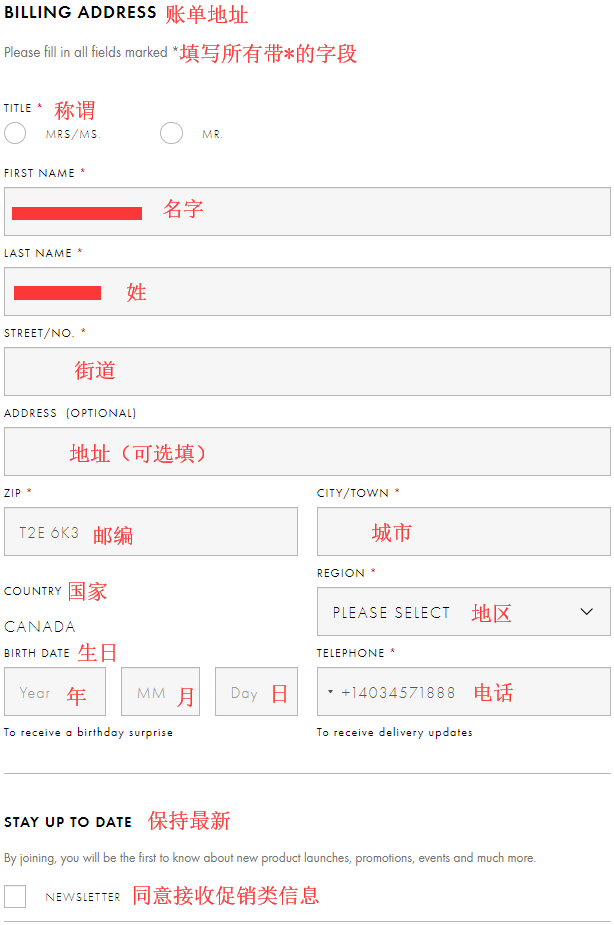Select the Mrs/Ms. title radio button
The image size is (614, 925).
pyautogui.click(x=15, y=133)
